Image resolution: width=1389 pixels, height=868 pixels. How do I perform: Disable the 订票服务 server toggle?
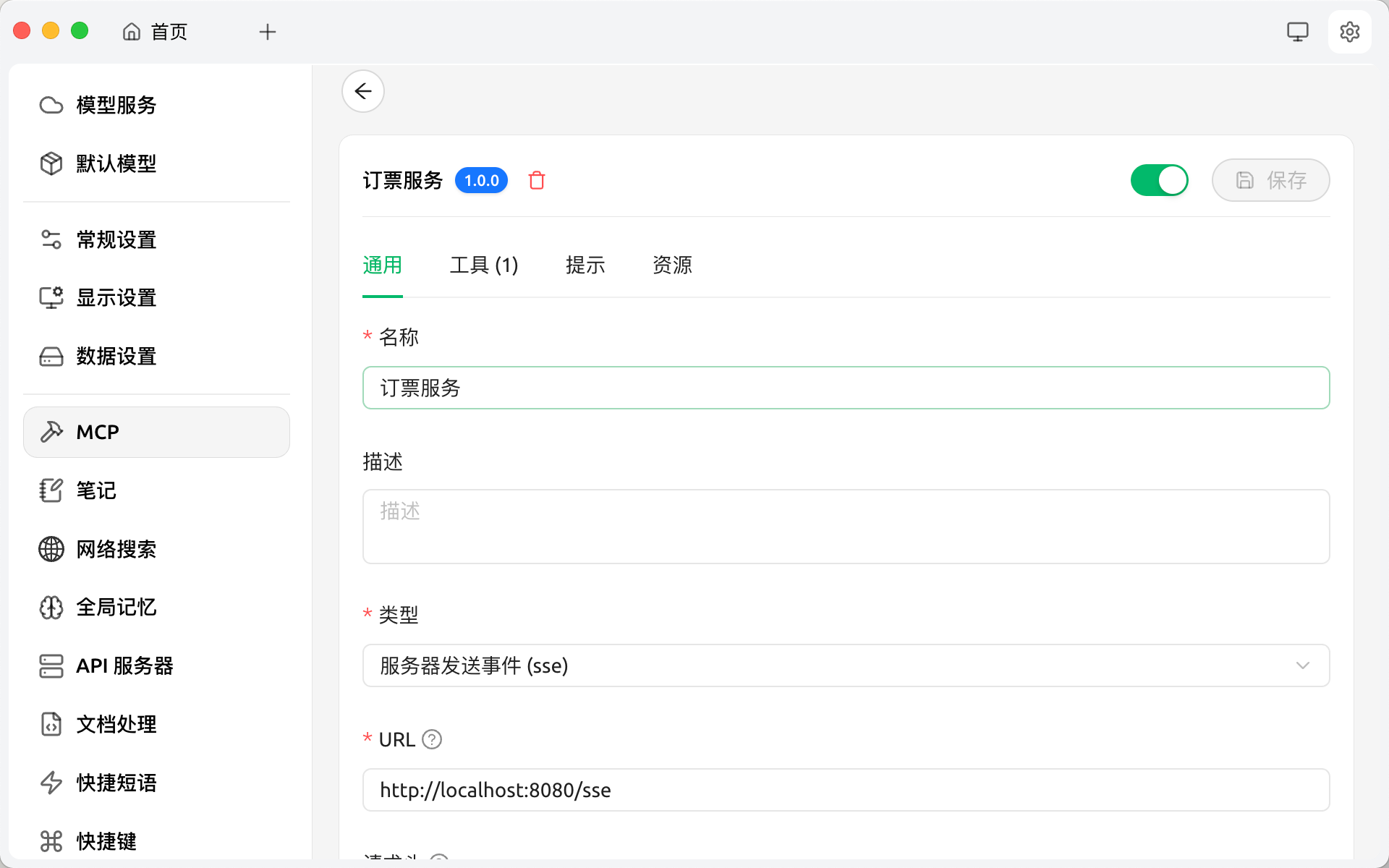[1159, 180]
